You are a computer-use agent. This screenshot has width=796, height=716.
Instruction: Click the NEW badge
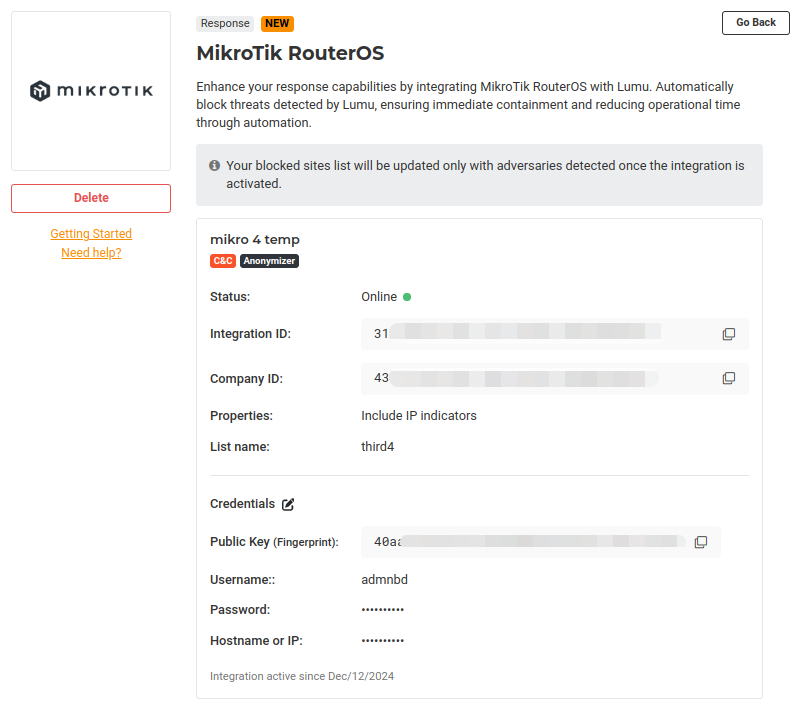[277, 23]
